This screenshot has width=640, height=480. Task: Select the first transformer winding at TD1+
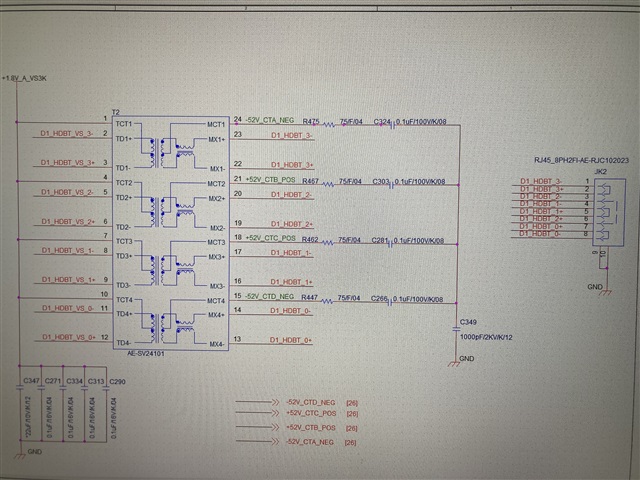click(154, 153)
